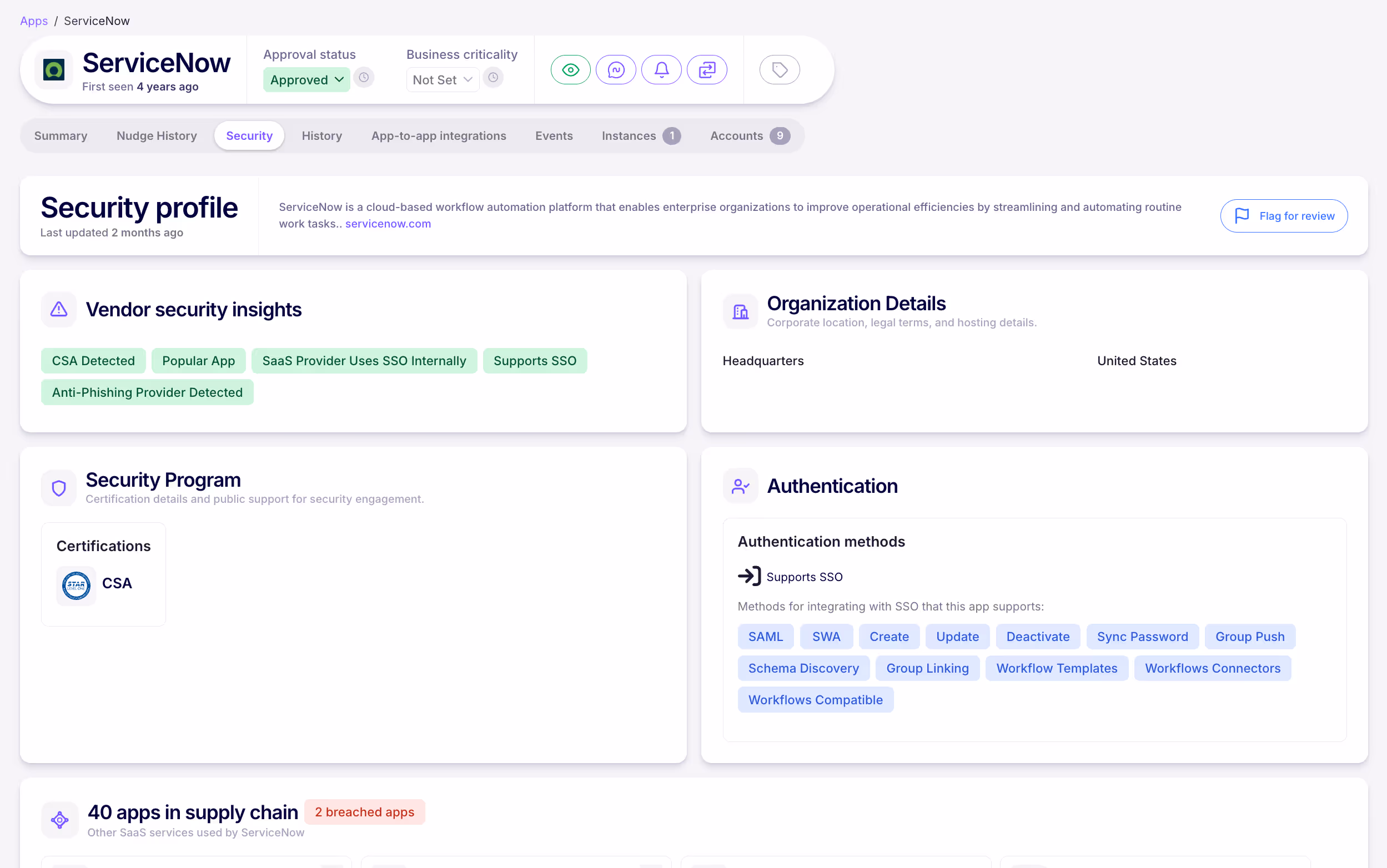Toggle the eye watch icon button
This screenshot has height=868, width=1387.
point(570,70)
